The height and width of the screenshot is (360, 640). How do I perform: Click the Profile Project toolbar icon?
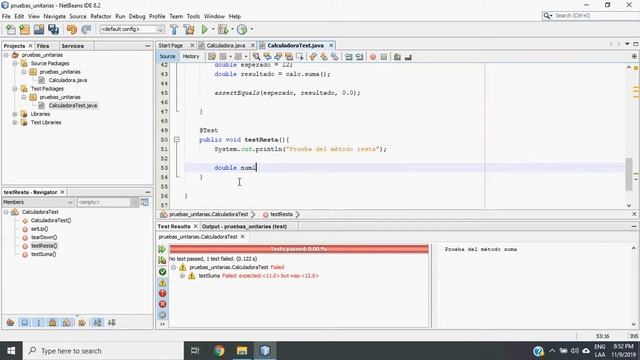(x=242, y=29)
